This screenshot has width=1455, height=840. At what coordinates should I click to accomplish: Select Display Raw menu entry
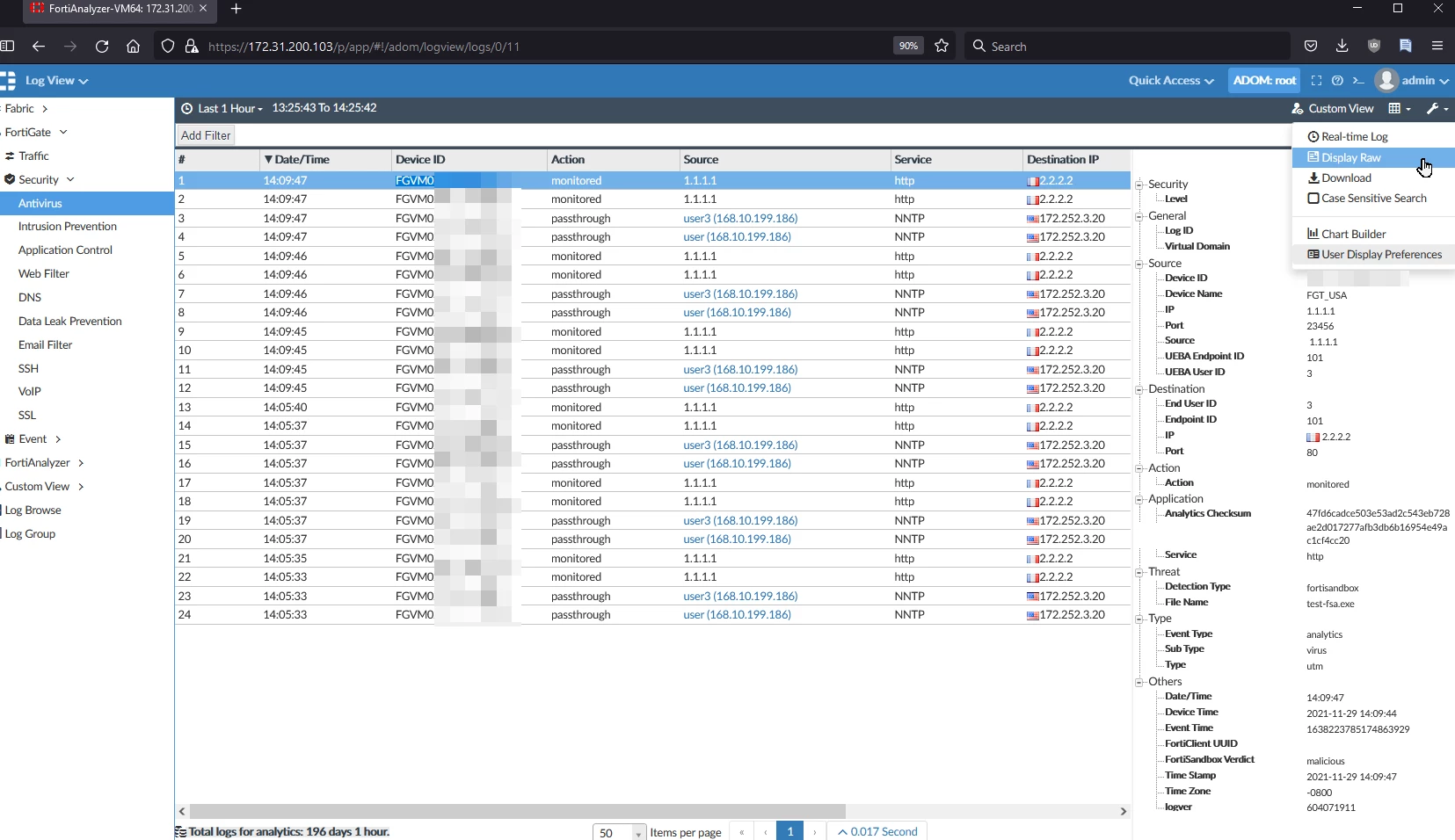[1373, 157]
